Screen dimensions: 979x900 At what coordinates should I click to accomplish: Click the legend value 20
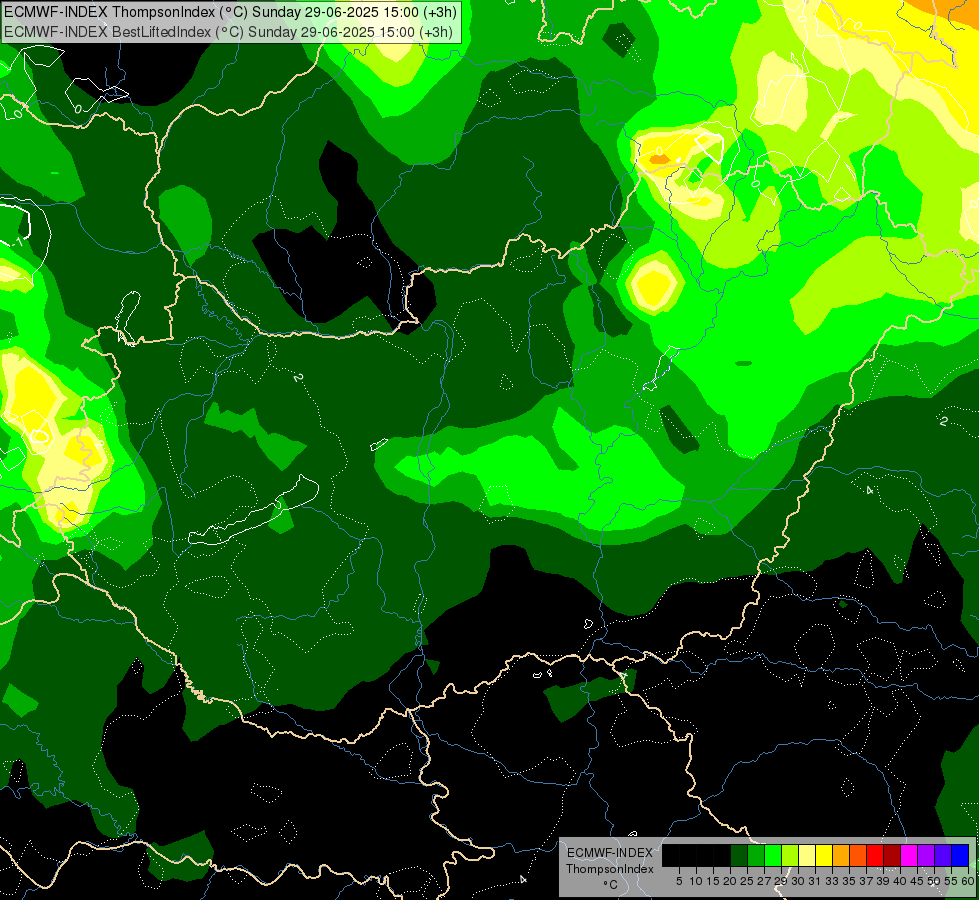click(730, 881)
